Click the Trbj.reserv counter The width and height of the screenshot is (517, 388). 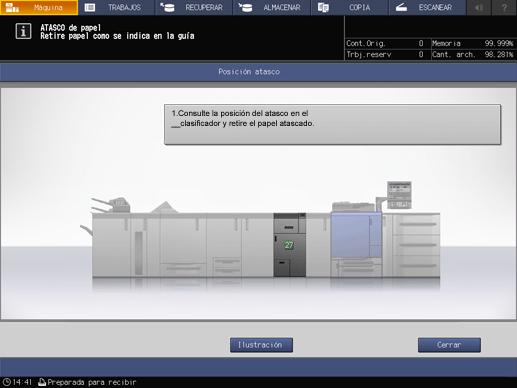click(385, 54)
